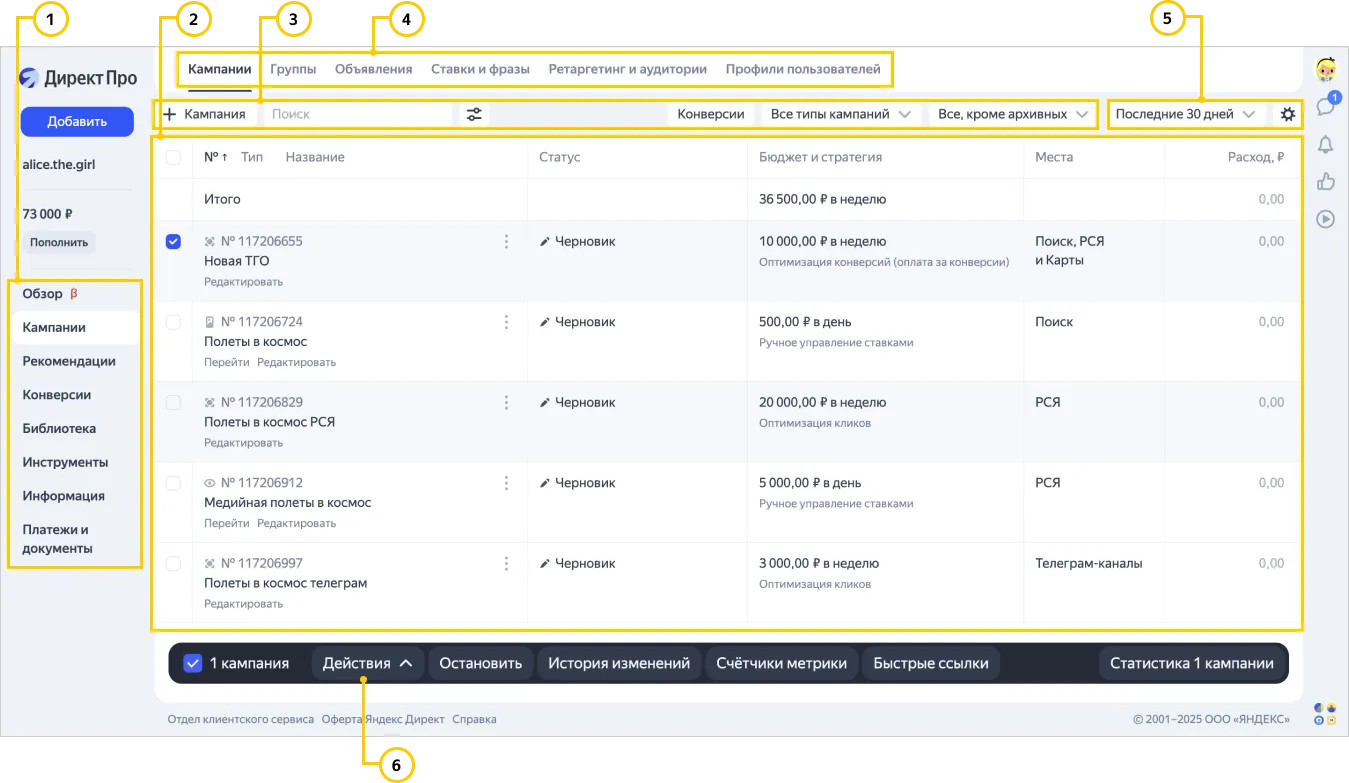Expand the Все типы кампаний dropdown

(841, 114)
